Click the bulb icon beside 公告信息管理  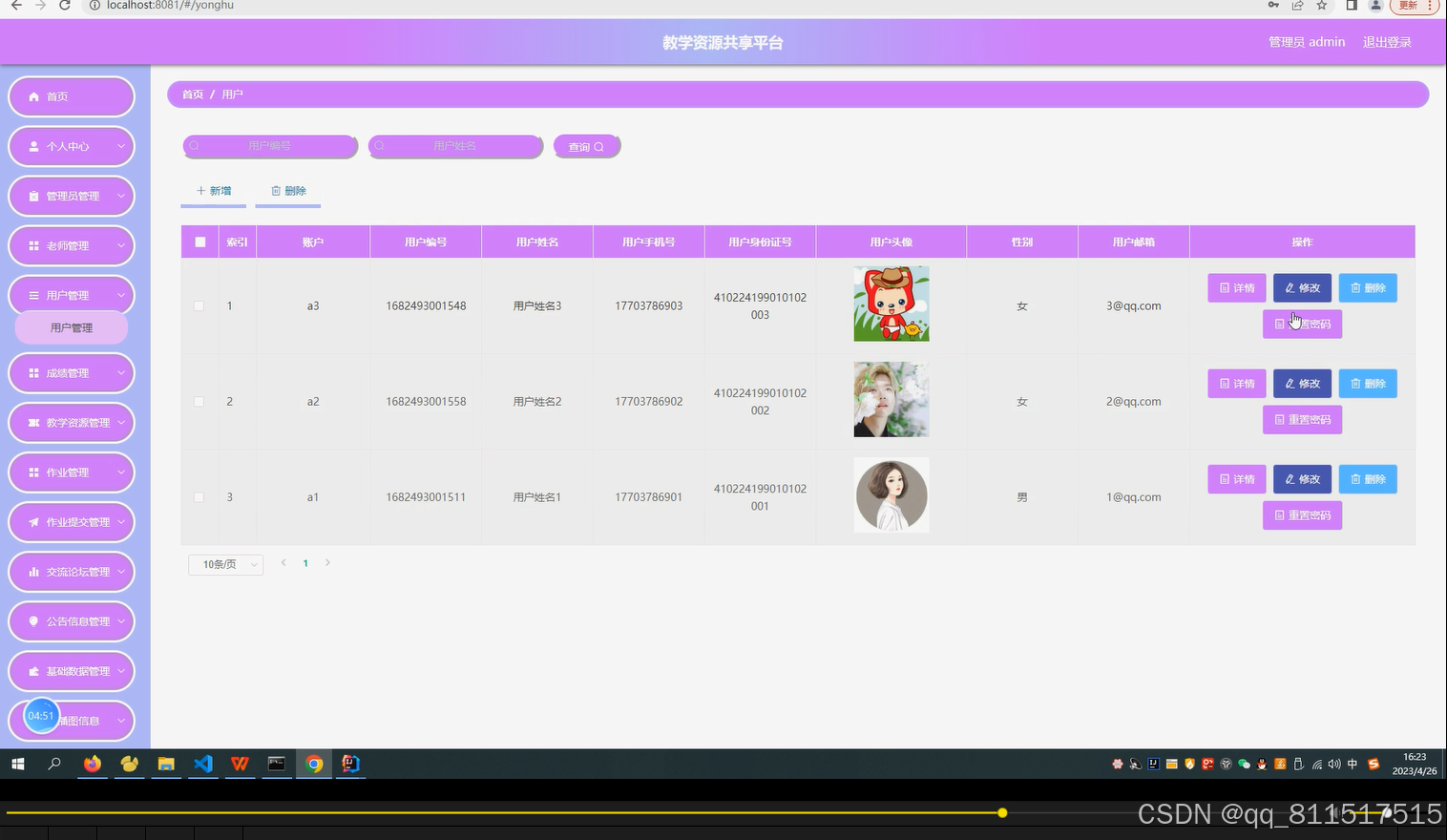[x=34, y=621]
